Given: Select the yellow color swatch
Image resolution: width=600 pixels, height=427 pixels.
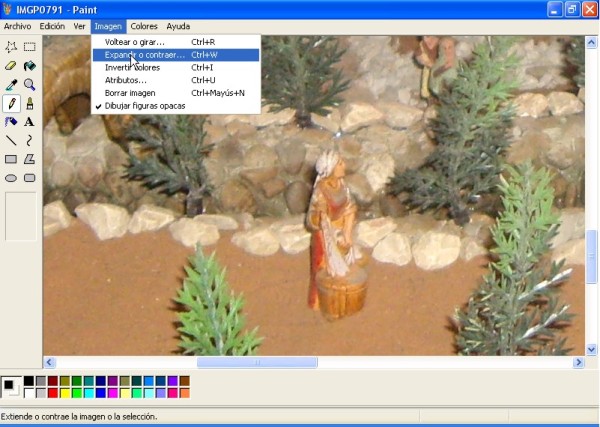Looking at the screenshot, I should point(65,393).
